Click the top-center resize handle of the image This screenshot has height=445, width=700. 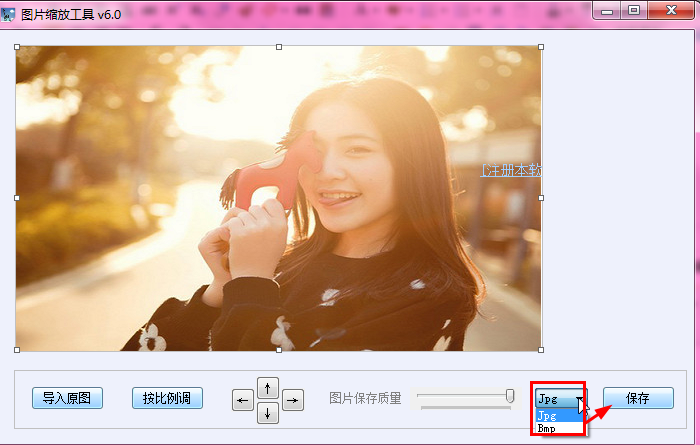point(279,47)
